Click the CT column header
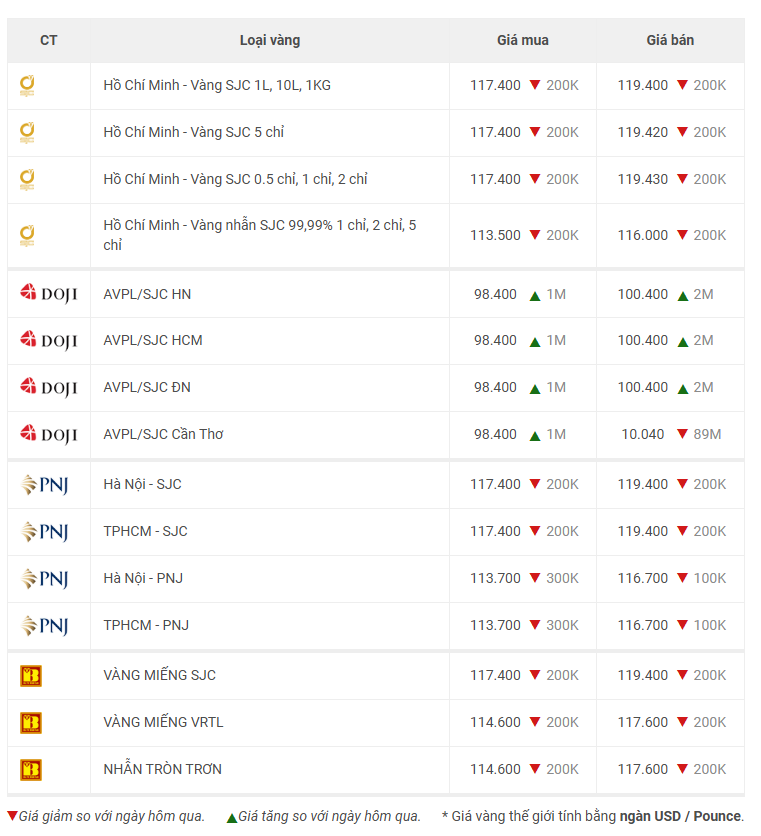The image size is (761, 836). pyautogui.click(x=49, y=41)
